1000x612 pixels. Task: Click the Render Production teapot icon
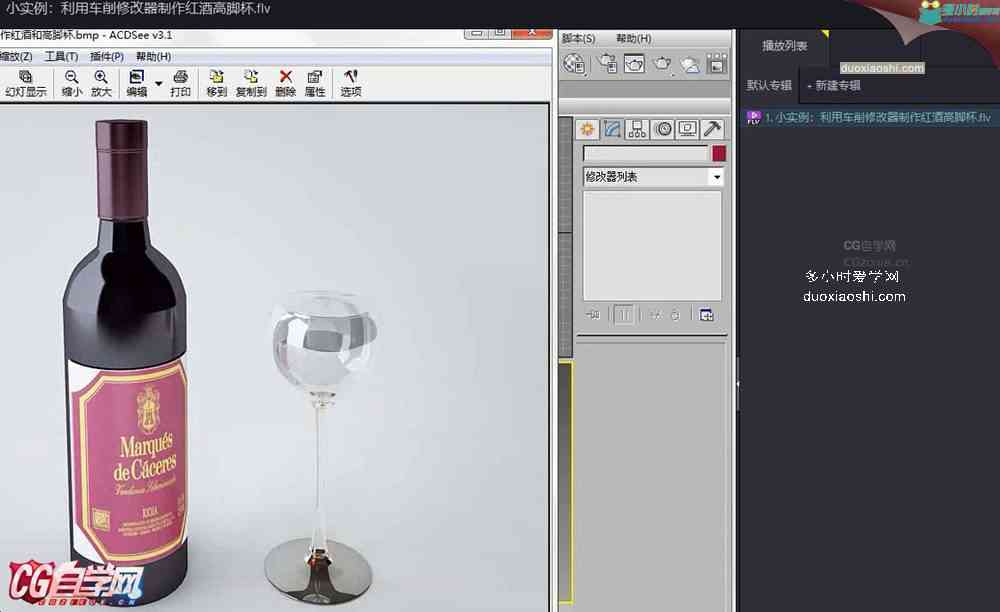(x=663, y=64)
